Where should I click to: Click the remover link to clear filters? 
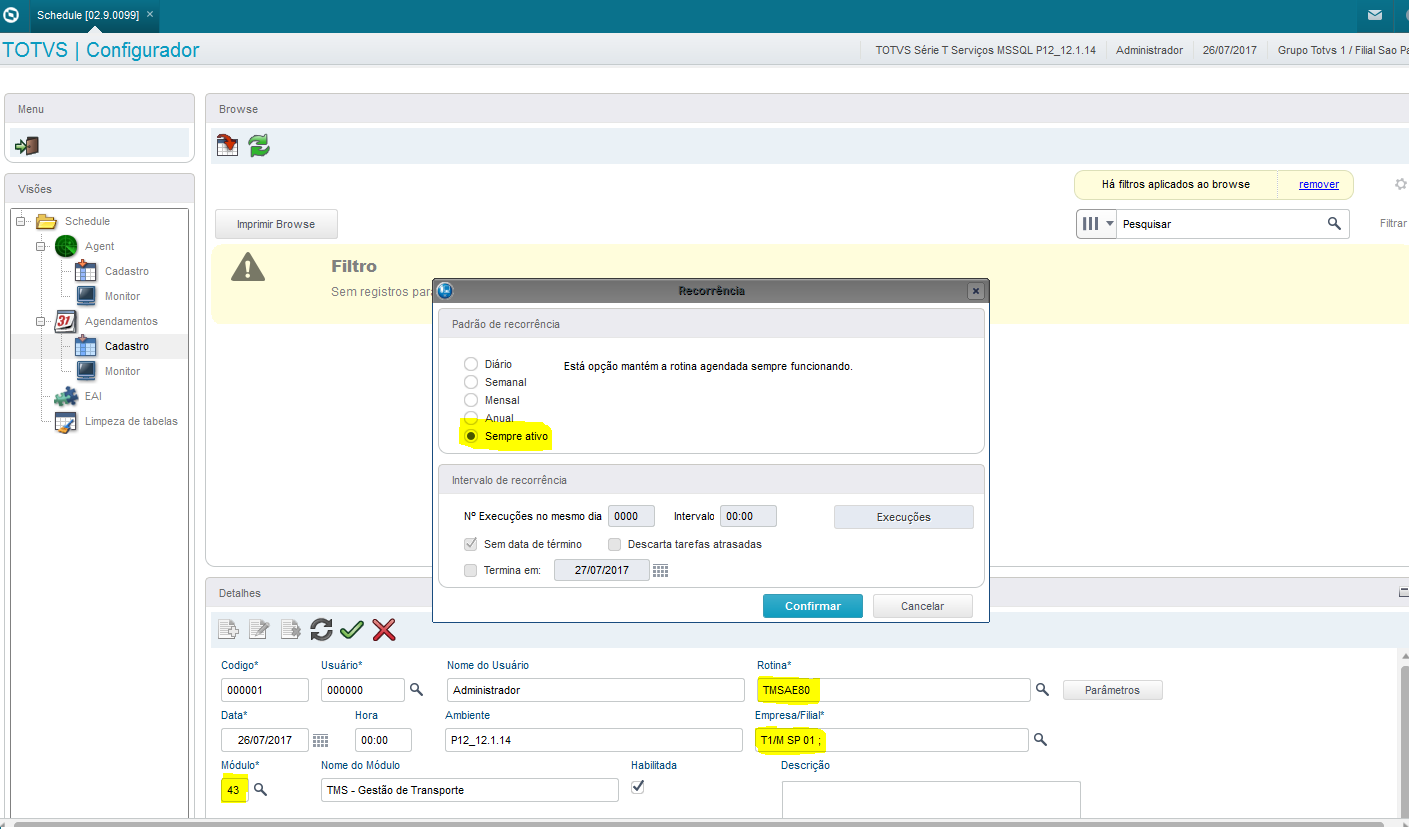pyautogui.click(x=1319, y=184)
